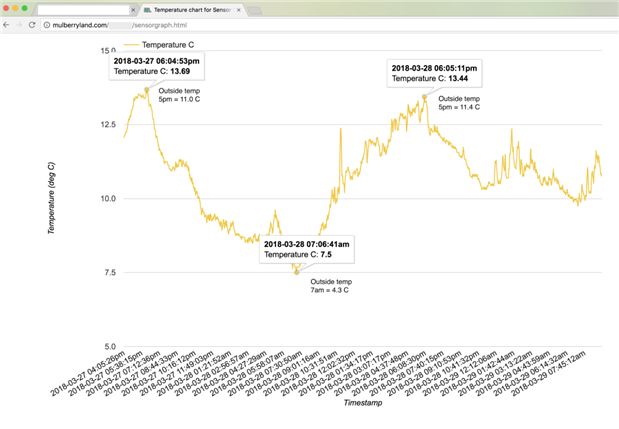Select the 13.69 peak data point marker

[x=147, y=90]
